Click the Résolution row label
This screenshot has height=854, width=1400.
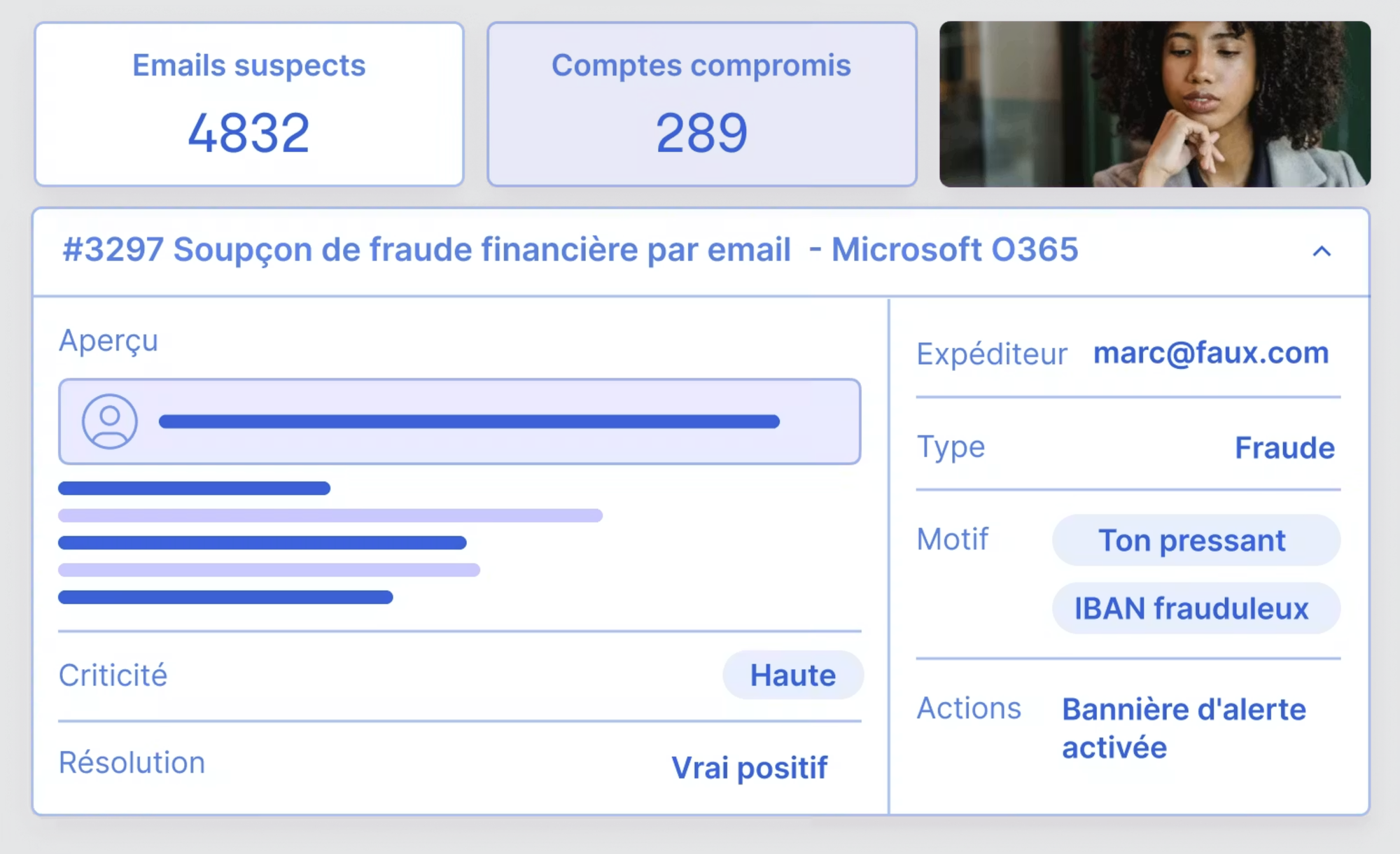click(x=132, y=762)
